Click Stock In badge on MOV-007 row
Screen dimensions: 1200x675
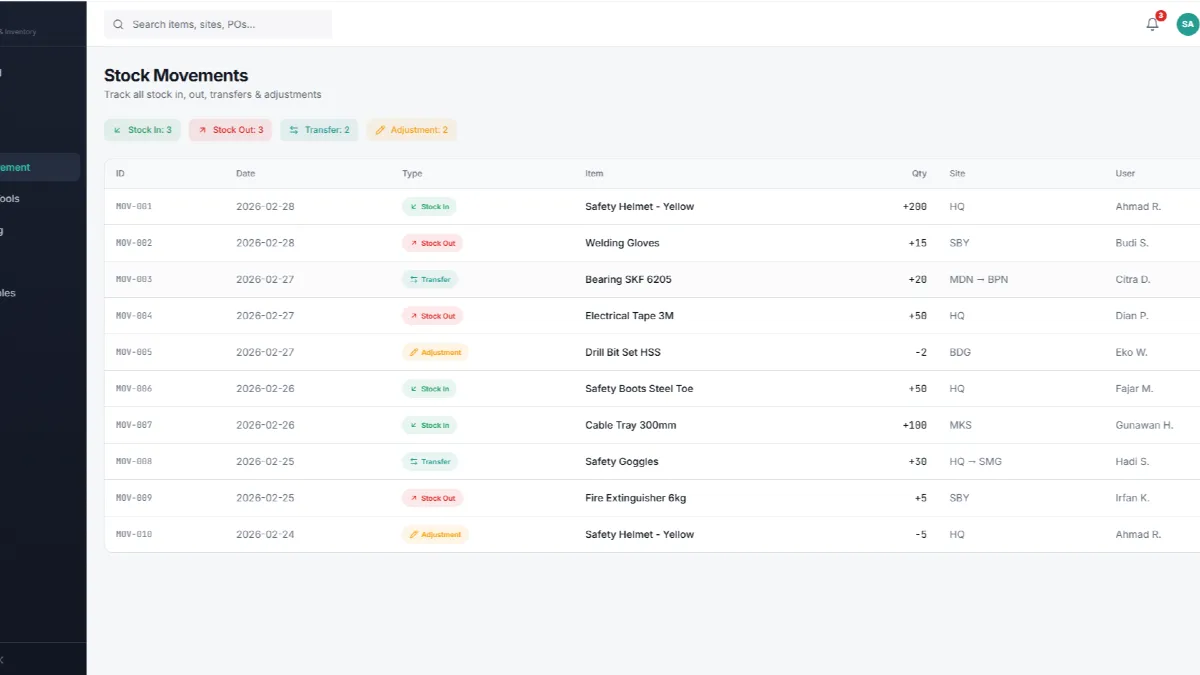tap(429, 426)
